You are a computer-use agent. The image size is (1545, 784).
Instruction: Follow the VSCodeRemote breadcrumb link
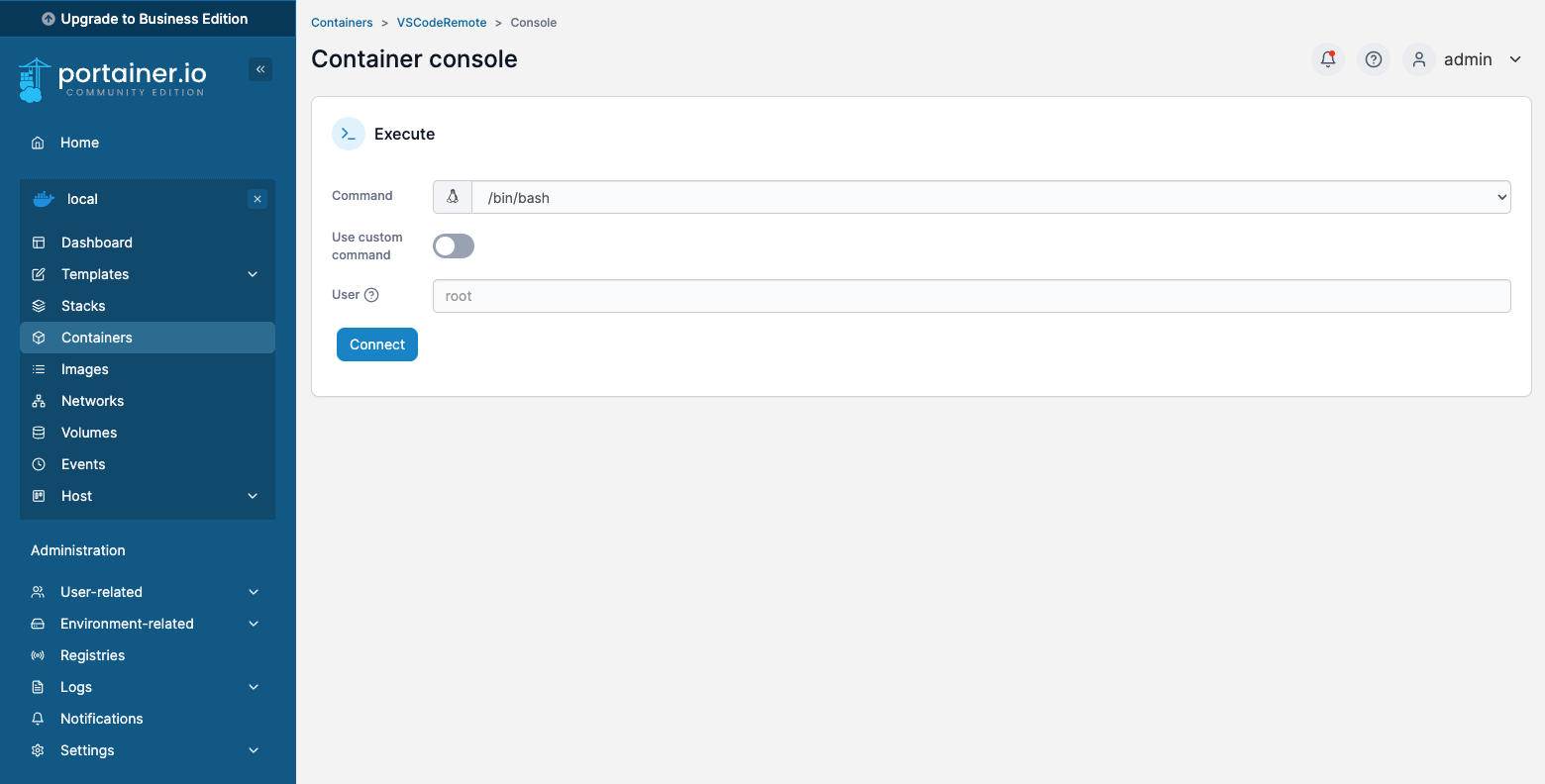(x=442, y=23)
